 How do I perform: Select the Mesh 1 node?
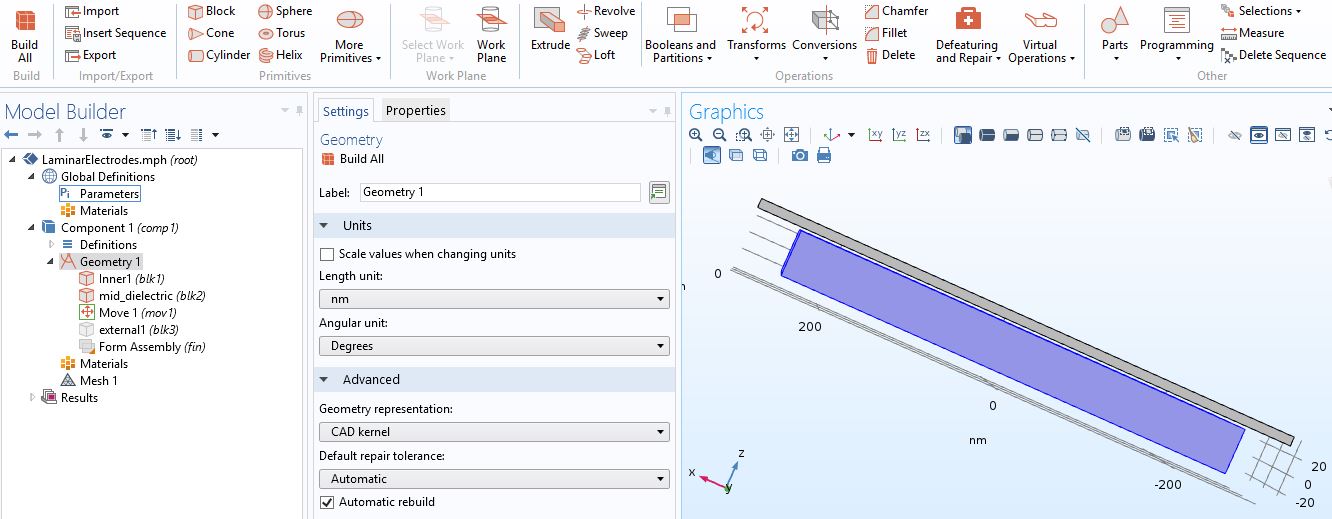(89, 381)
